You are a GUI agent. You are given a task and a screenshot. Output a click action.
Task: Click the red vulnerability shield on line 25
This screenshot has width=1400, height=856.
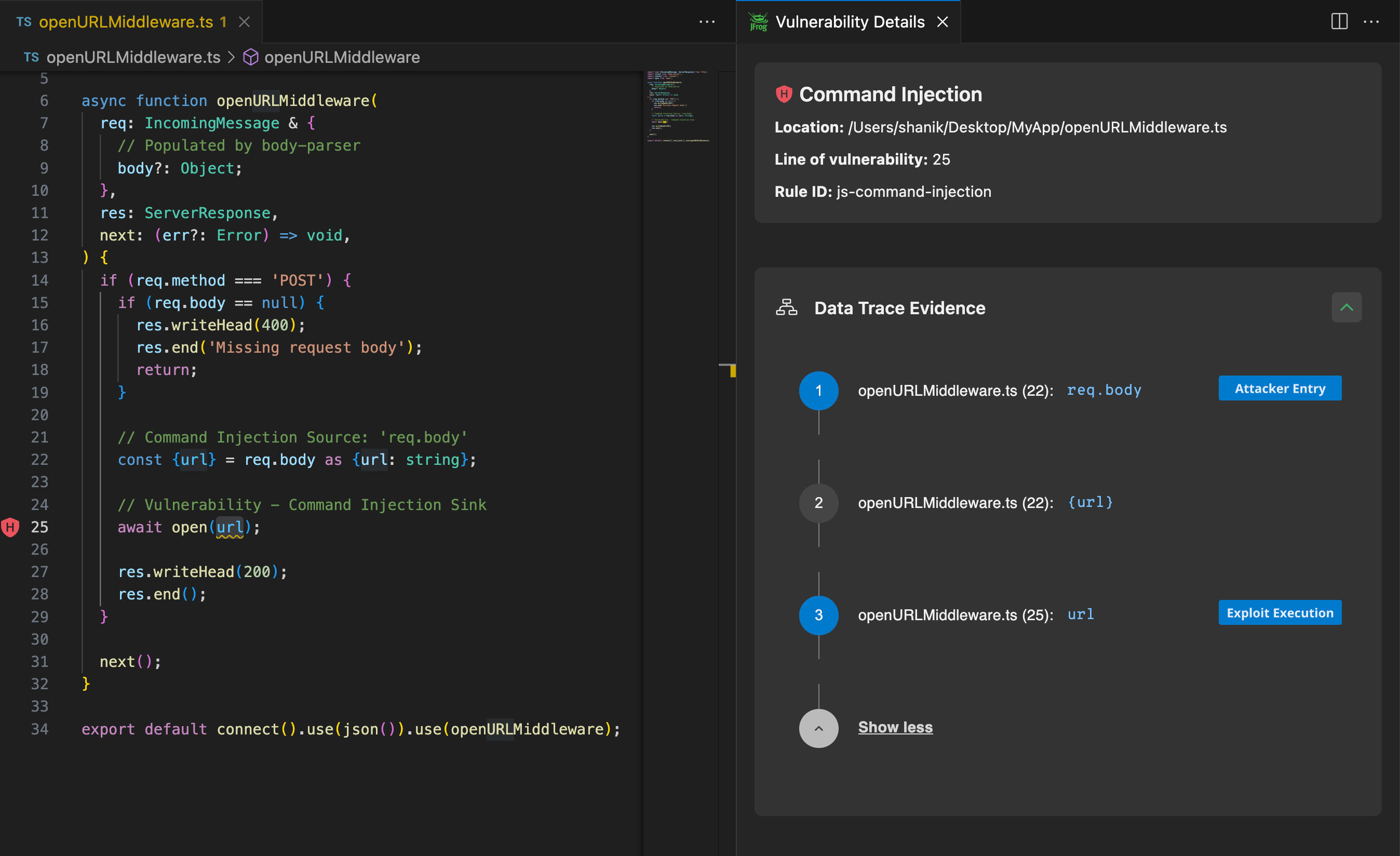10,528
